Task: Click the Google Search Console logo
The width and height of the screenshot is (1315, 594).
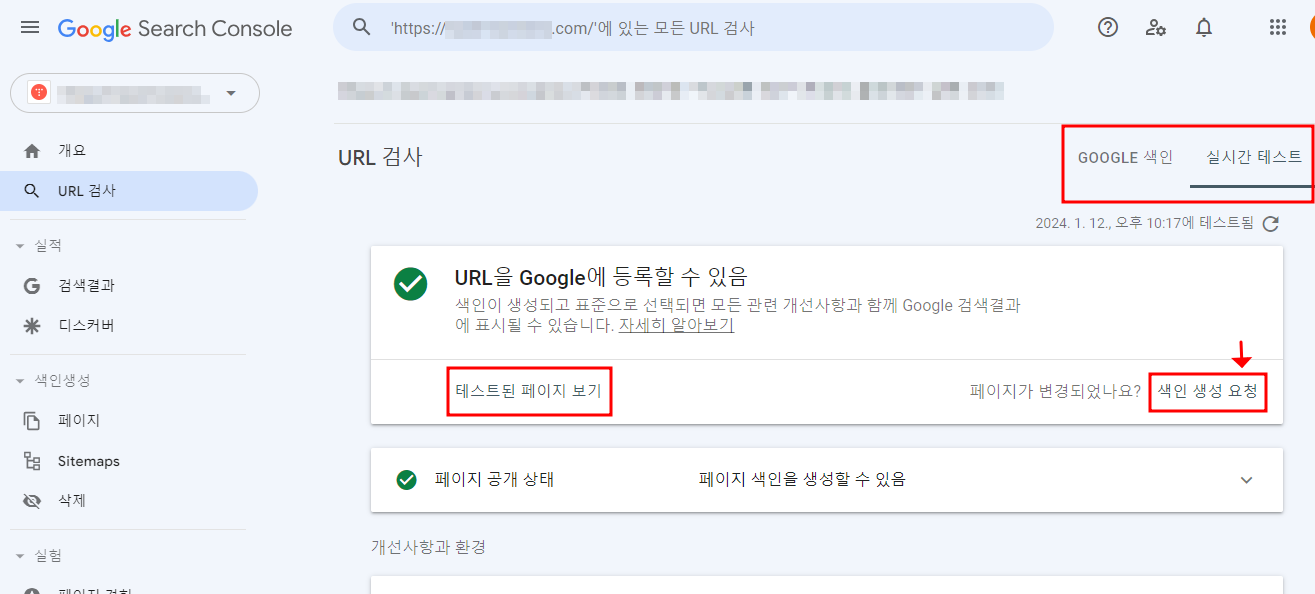Action: click(175, 29)
